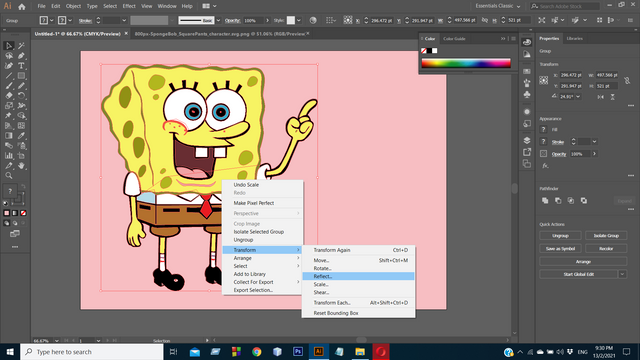Open Essentials Classic workspace dropdown
Screen dimensions: 640x360
click(498, 6)
